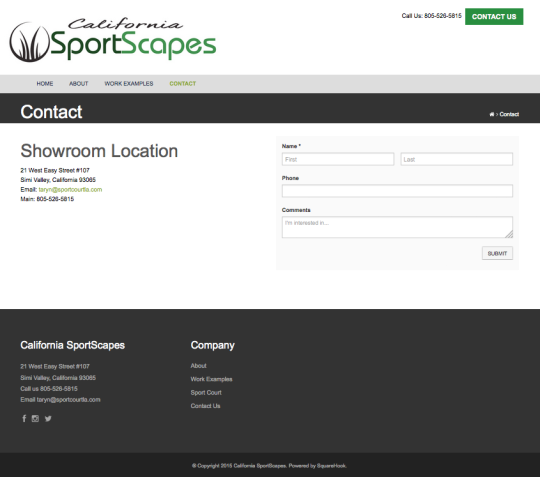Click into the Comments text area
540x477 pixels.
[x=397, y=227]
